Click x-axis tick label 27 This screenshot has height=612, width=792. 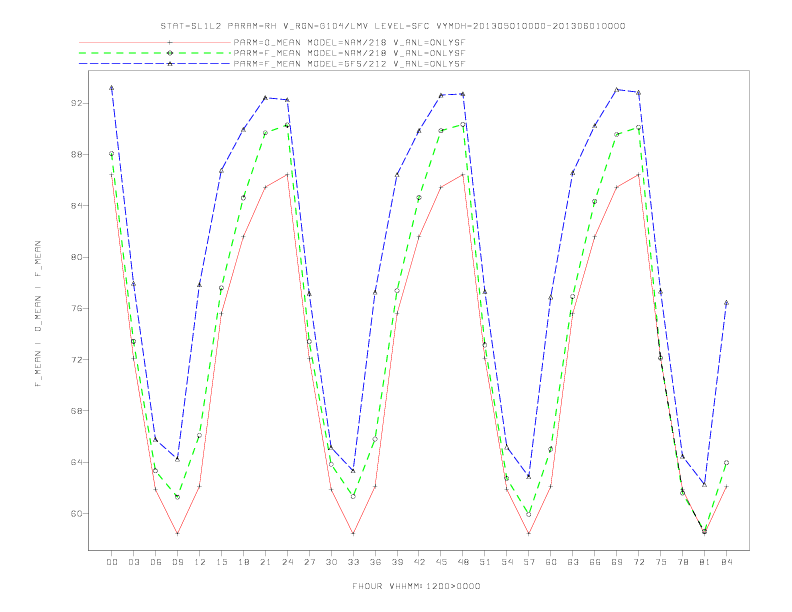pyautogui.click(x=309, y=562)
